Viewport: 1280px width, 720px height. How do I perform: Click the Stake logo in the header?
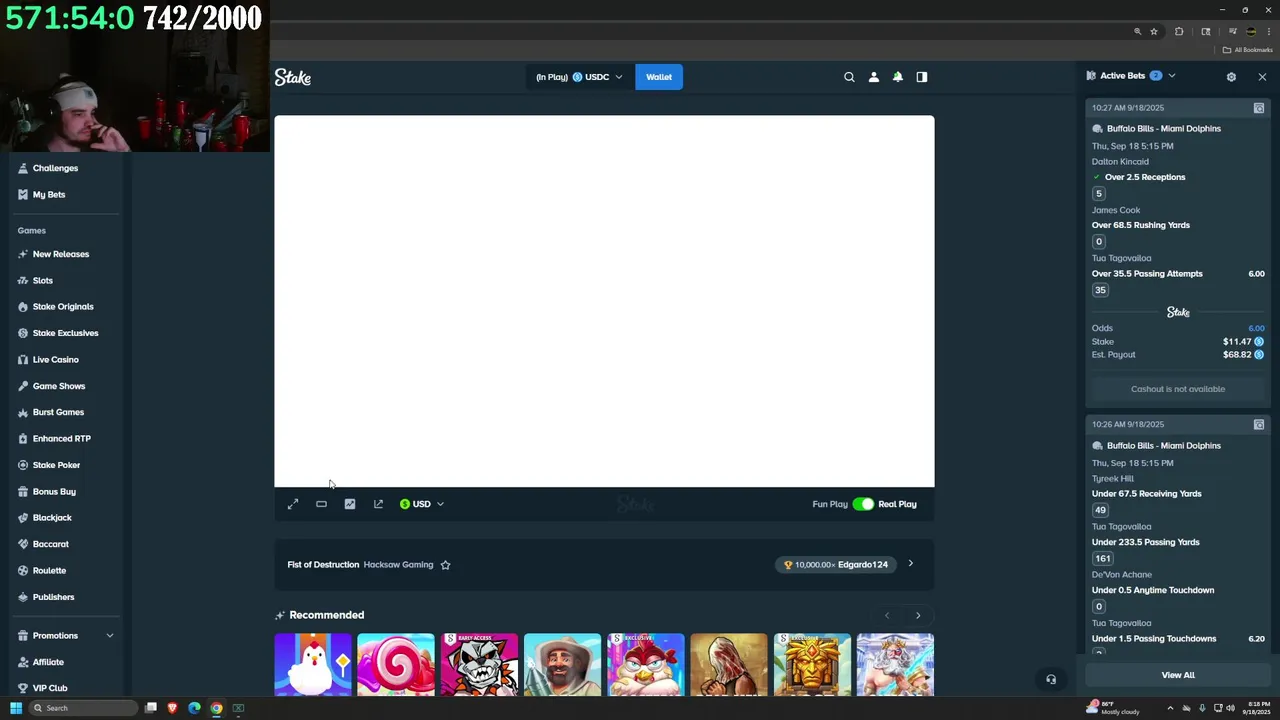click(293, 77)
